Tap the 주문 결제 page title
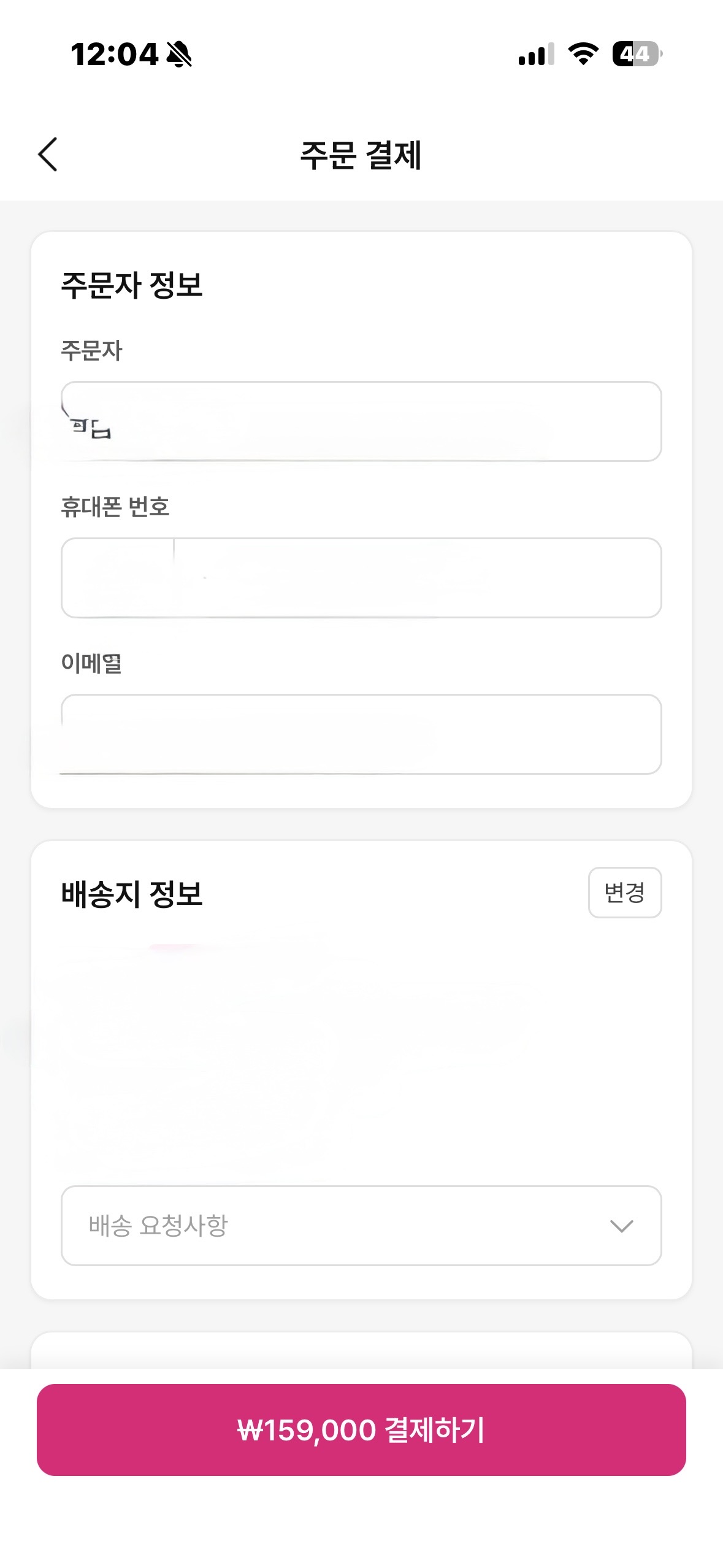This screenshot has height=1568, width=723. point(361,155)
